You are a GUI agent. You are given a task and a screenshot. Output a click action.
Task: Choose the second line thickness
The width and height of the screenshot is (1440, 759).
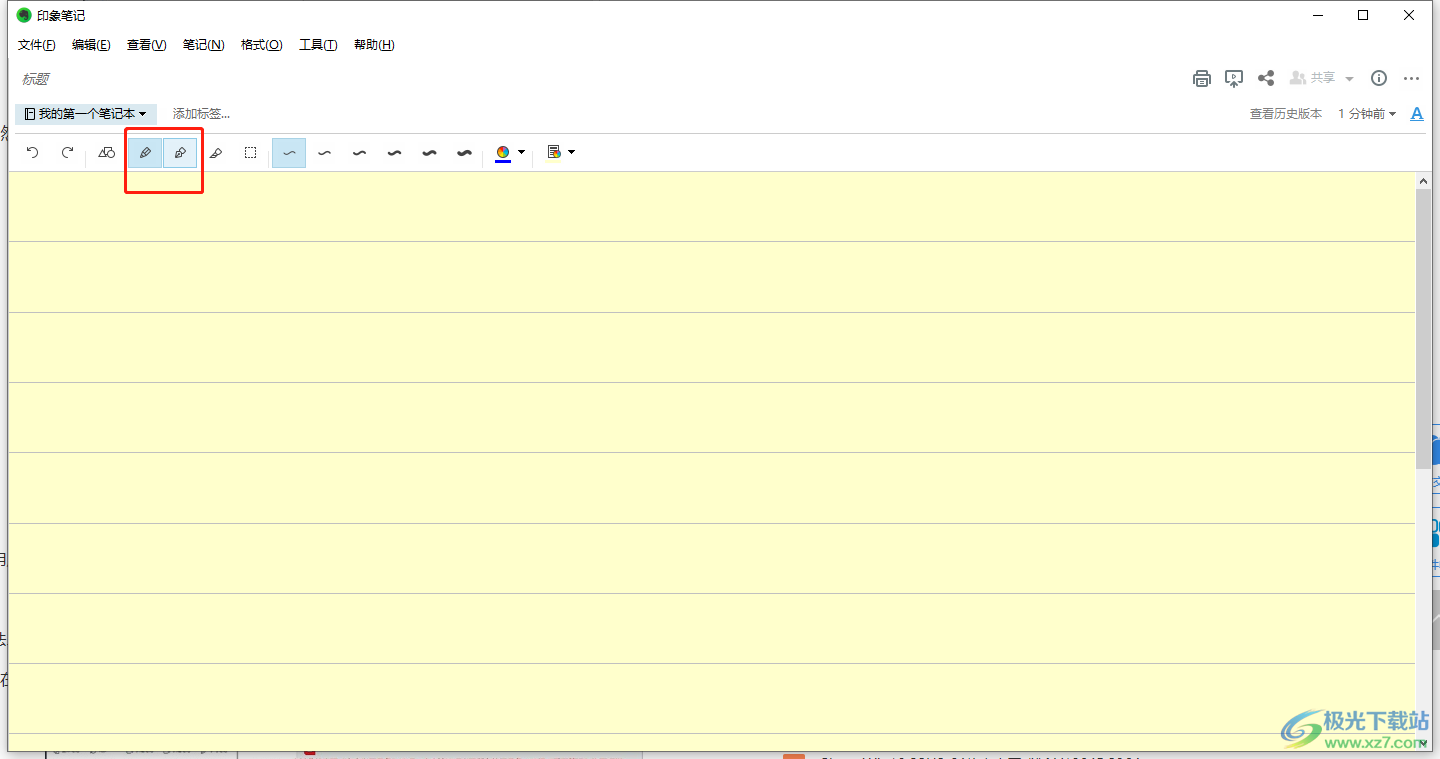324,153
